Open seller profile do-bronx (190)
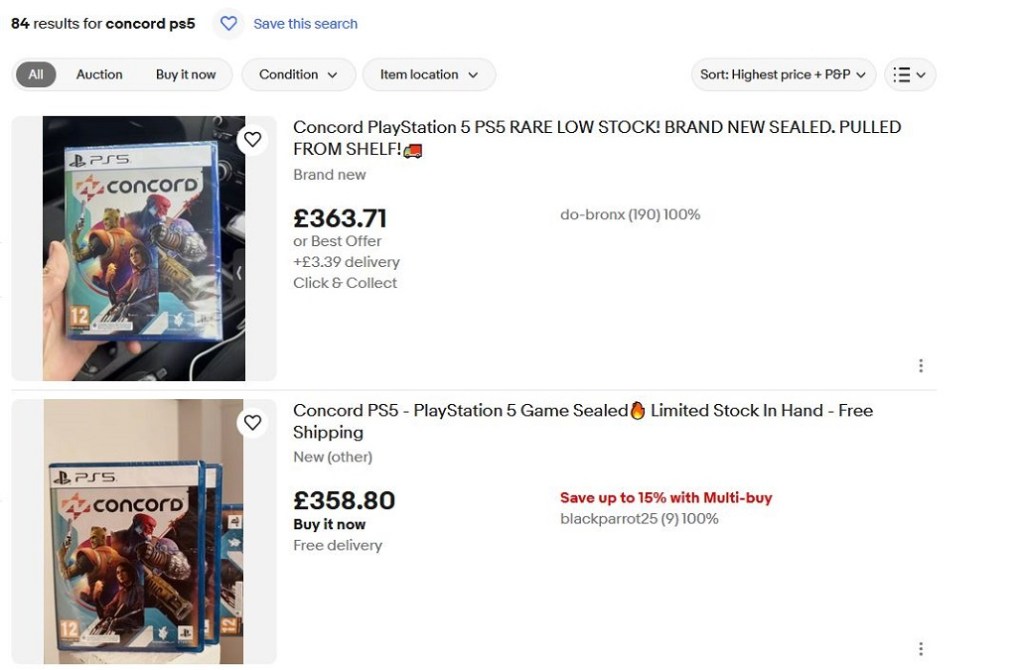 pyautogui.click(x=629, y=214)
